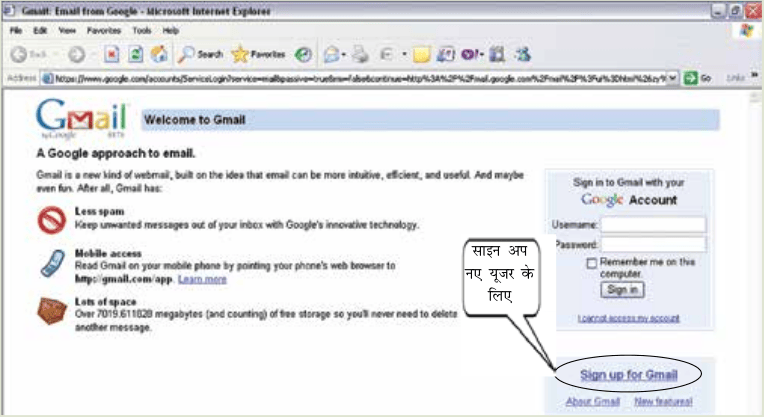Open the Favorites menu in menu bar
The width and height of the screenshot is (764, 417).
(104, 31)
